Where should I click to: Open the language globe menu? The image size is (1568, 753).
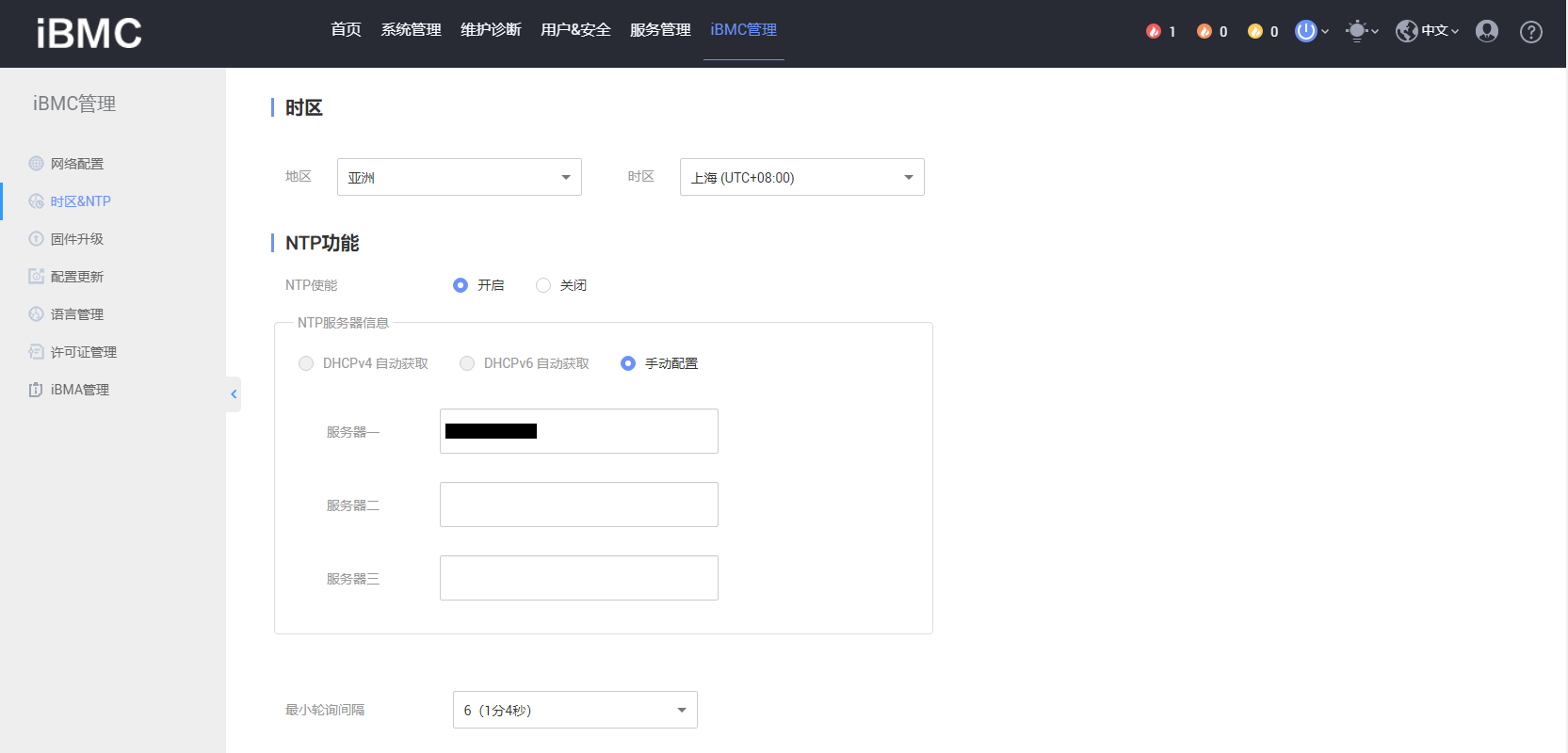click(x=1407, y=31)
